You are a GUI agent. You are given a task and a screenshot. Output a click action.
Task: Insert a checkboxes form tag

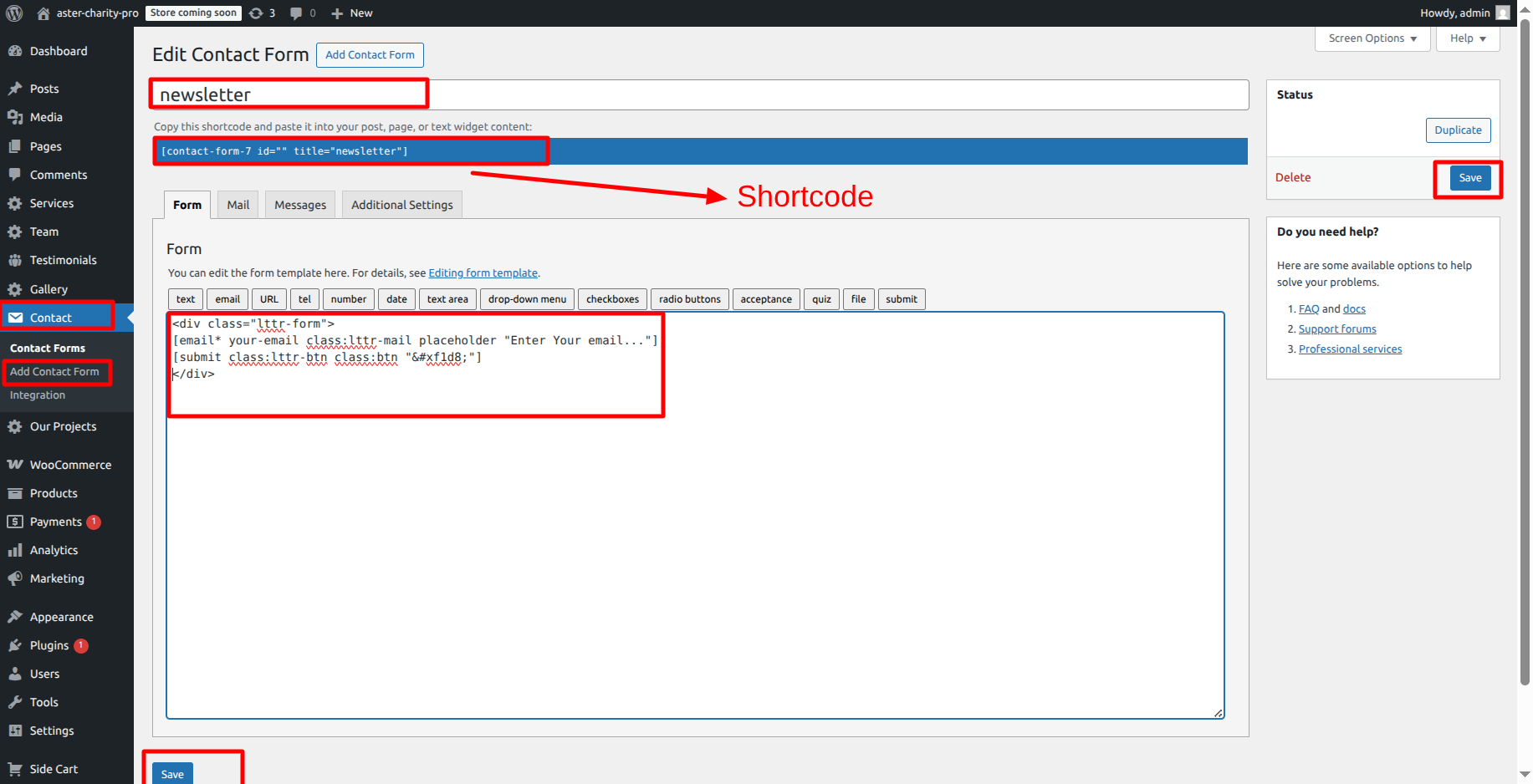612,299
